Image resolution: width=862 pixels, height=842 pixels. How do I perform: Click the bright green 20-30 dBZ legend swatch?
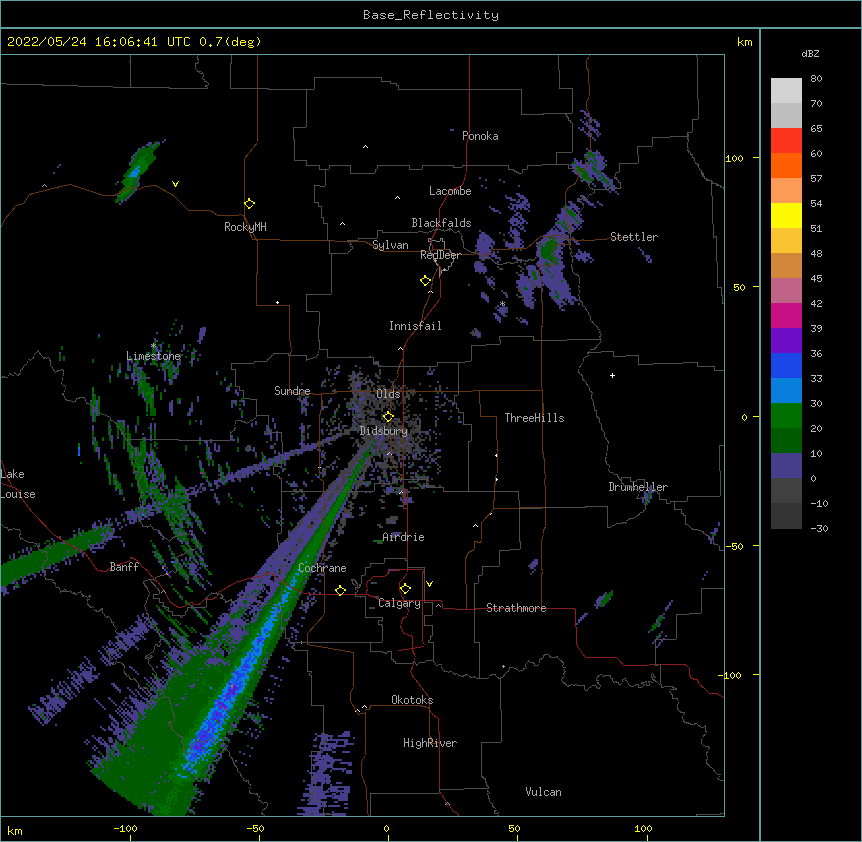pos(786,416)
